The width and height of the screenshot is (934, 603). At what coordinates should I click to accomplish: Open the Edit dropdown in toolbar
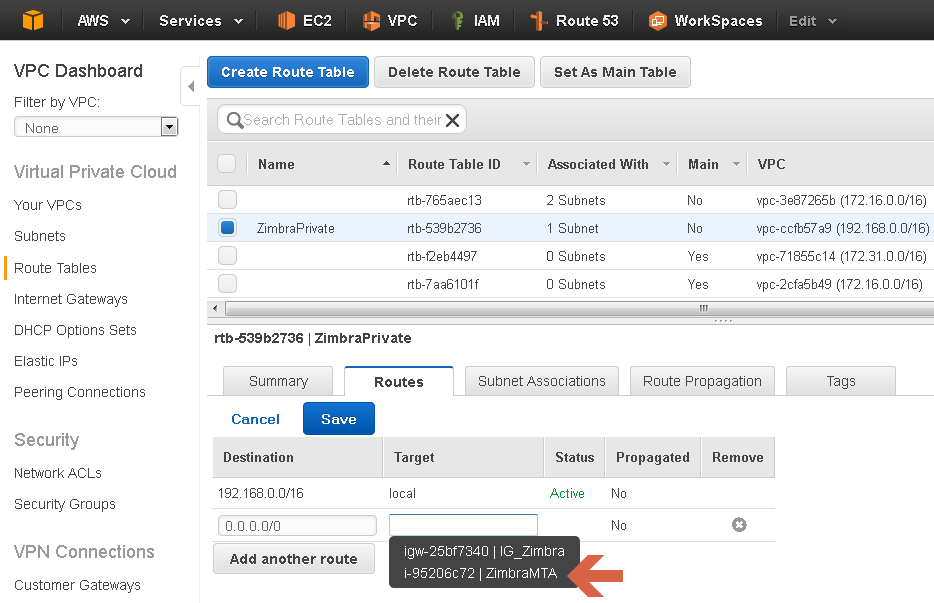pos(813,21)
